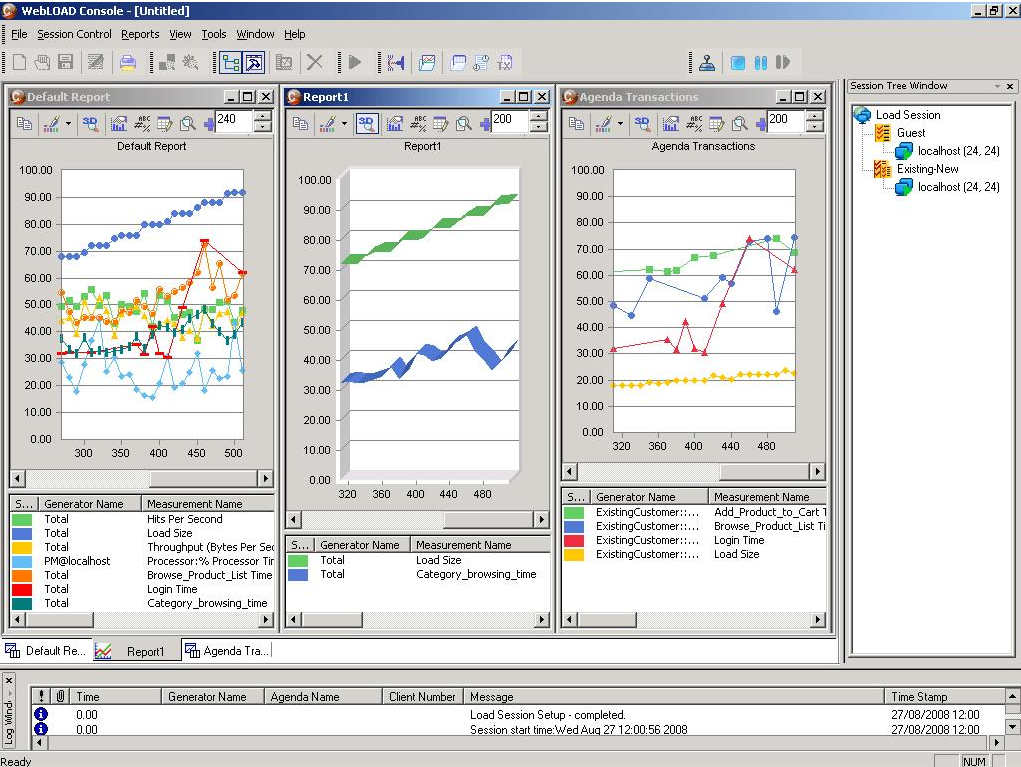The height and width of the screenshot is (767, 1021).
Task: Open the Window menu
Action: point(255,34)
